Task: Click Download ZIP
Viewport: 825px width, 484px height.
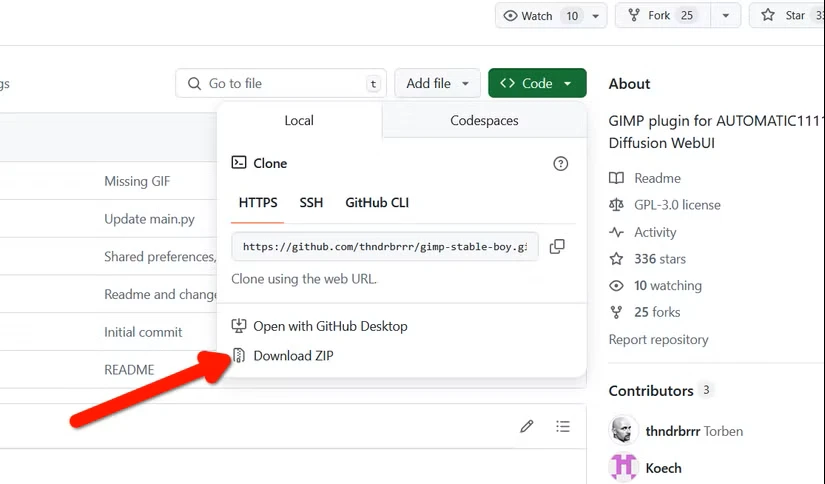Action: 293,356
